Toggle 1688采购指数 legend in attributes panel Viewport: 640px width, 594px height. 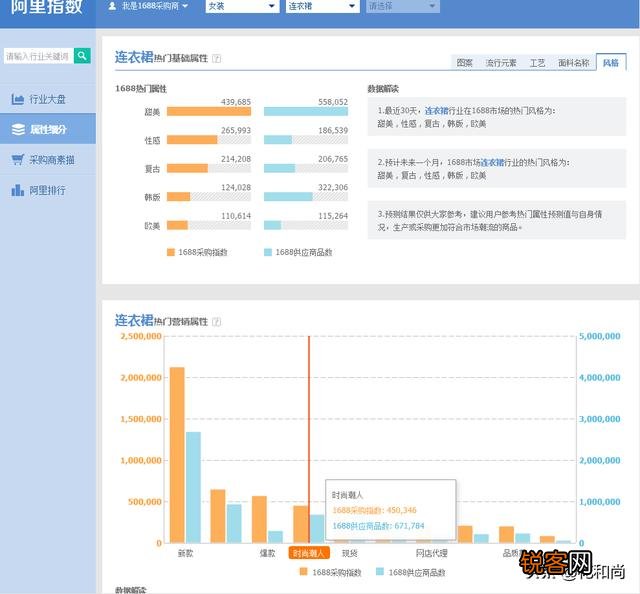(x=197, y=252)
